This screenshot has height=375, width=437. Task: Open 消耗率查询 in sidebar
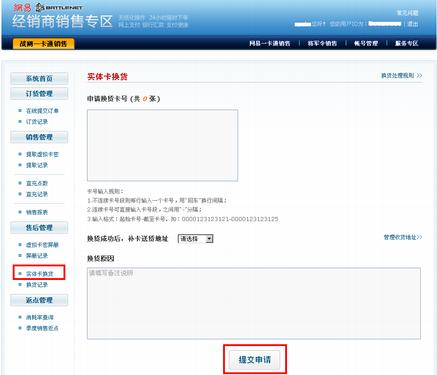(40, 317)
